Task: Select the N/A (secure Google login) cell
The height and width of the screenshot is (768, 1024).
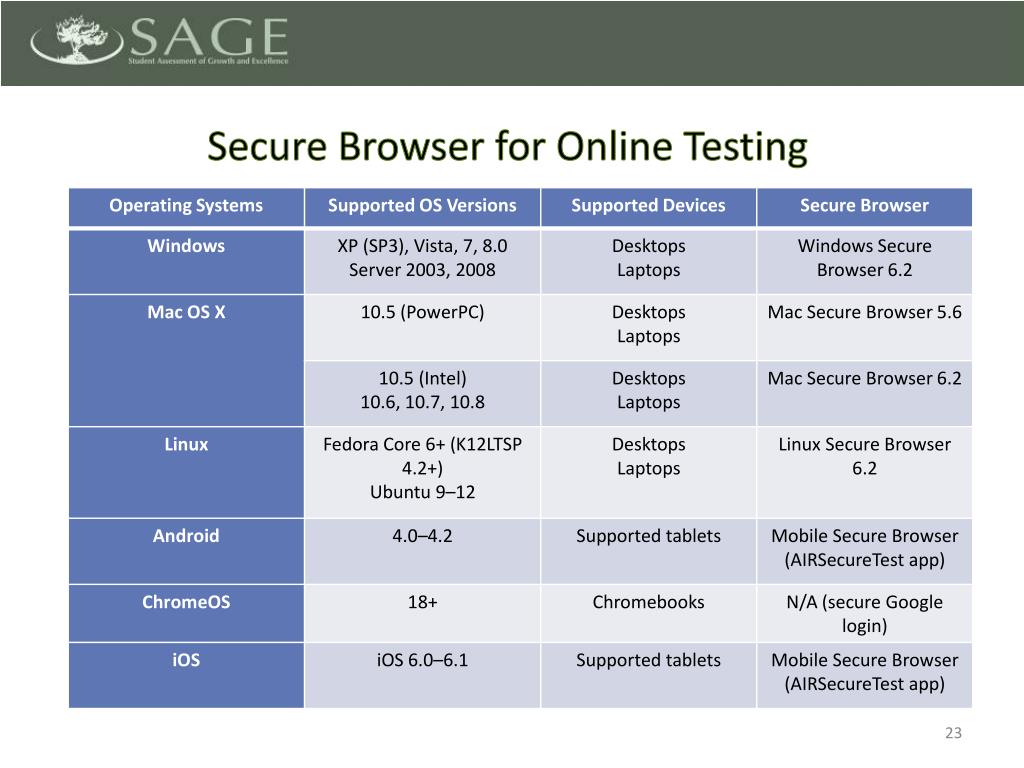Action: pos(865,613)
